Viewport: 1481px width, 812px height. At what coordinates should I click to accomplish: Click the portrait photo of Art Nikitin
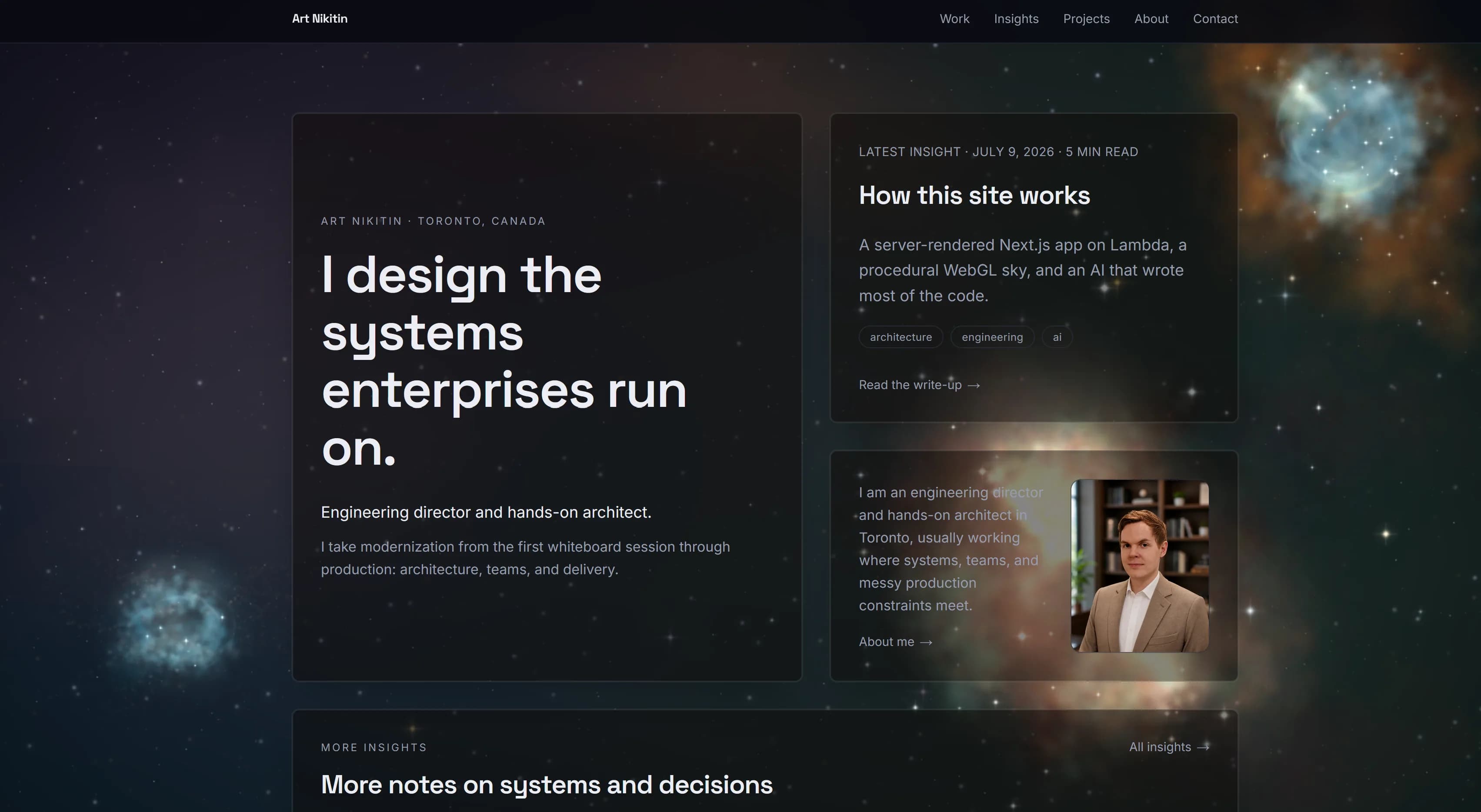pos(1140,566)
